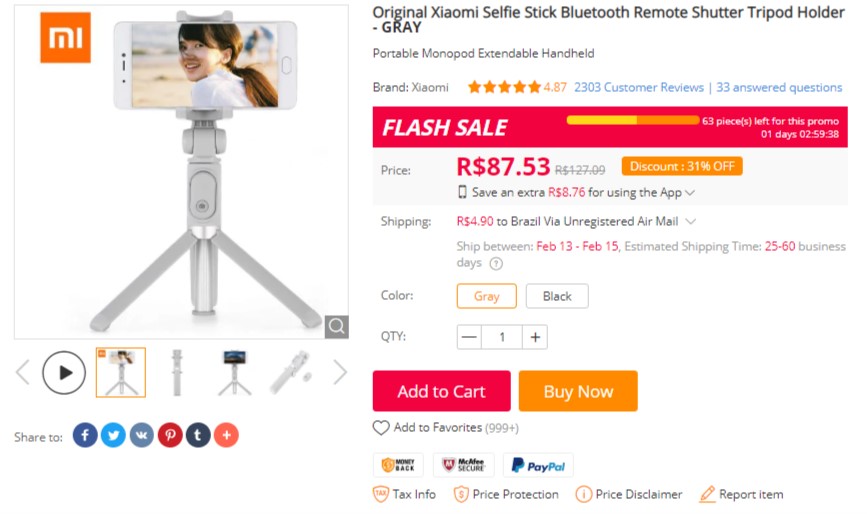Share product on Twitter
Image resolution: width=867 pixels, height=514 pixels.
click(113, 435)
